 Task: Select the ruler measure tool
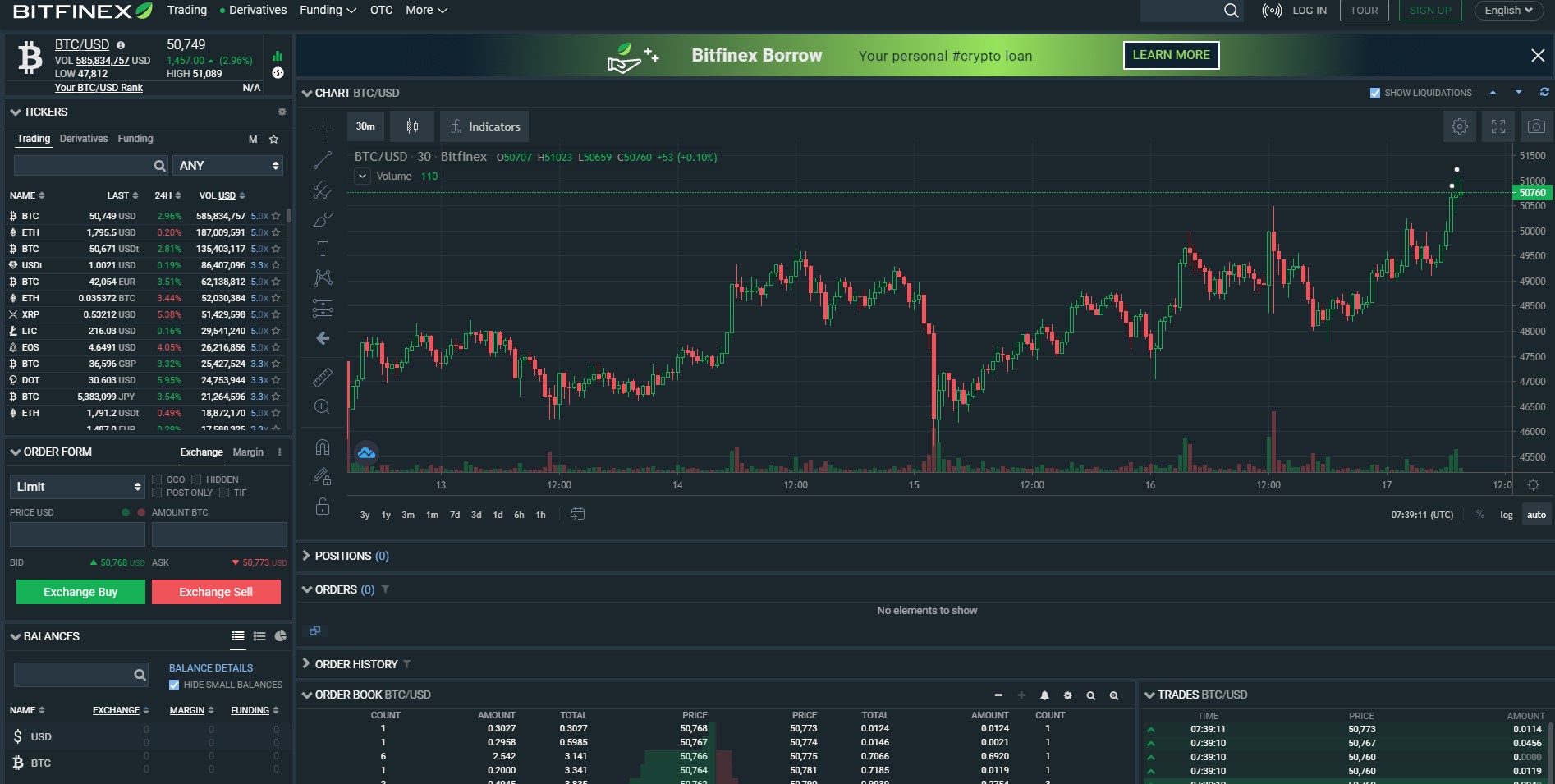pyautogui.click(x=323, y=377)
